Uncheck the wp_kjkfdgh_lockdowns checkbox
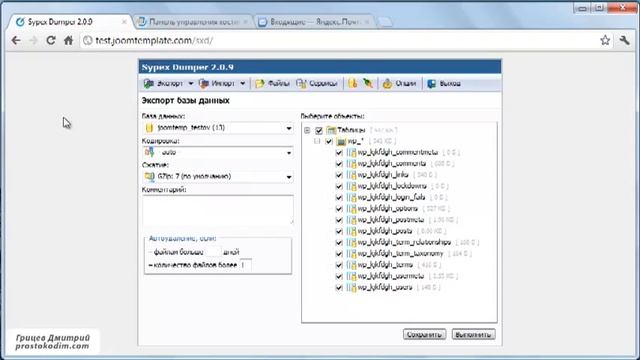 tap(339, 186)
